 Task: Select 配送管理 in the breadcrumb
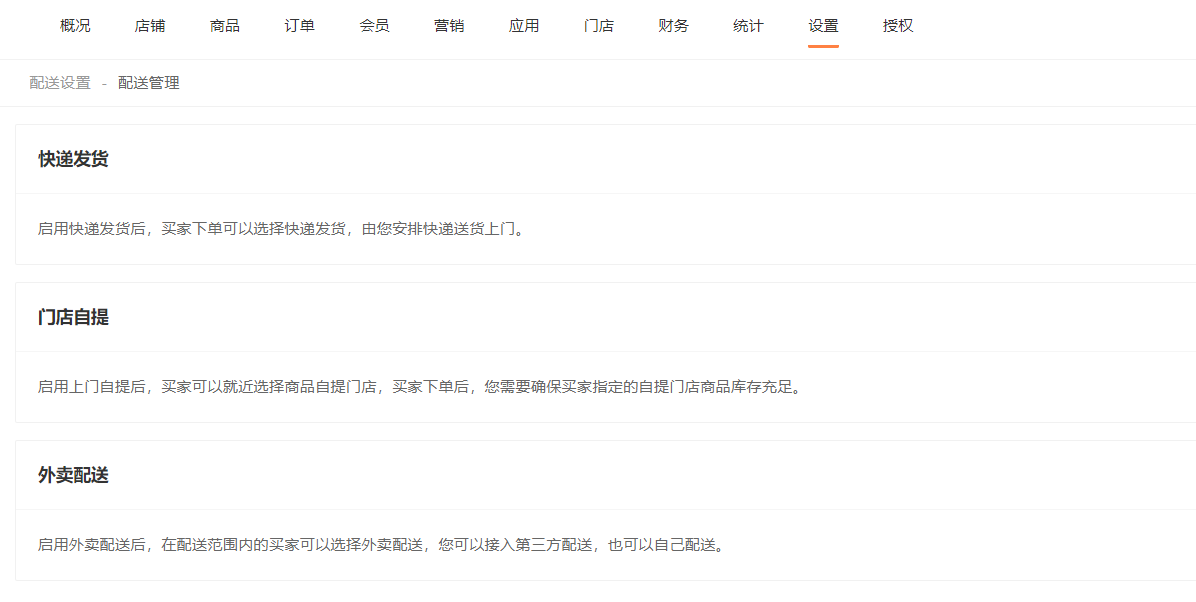pyautogui.click(x=148, y=83)
